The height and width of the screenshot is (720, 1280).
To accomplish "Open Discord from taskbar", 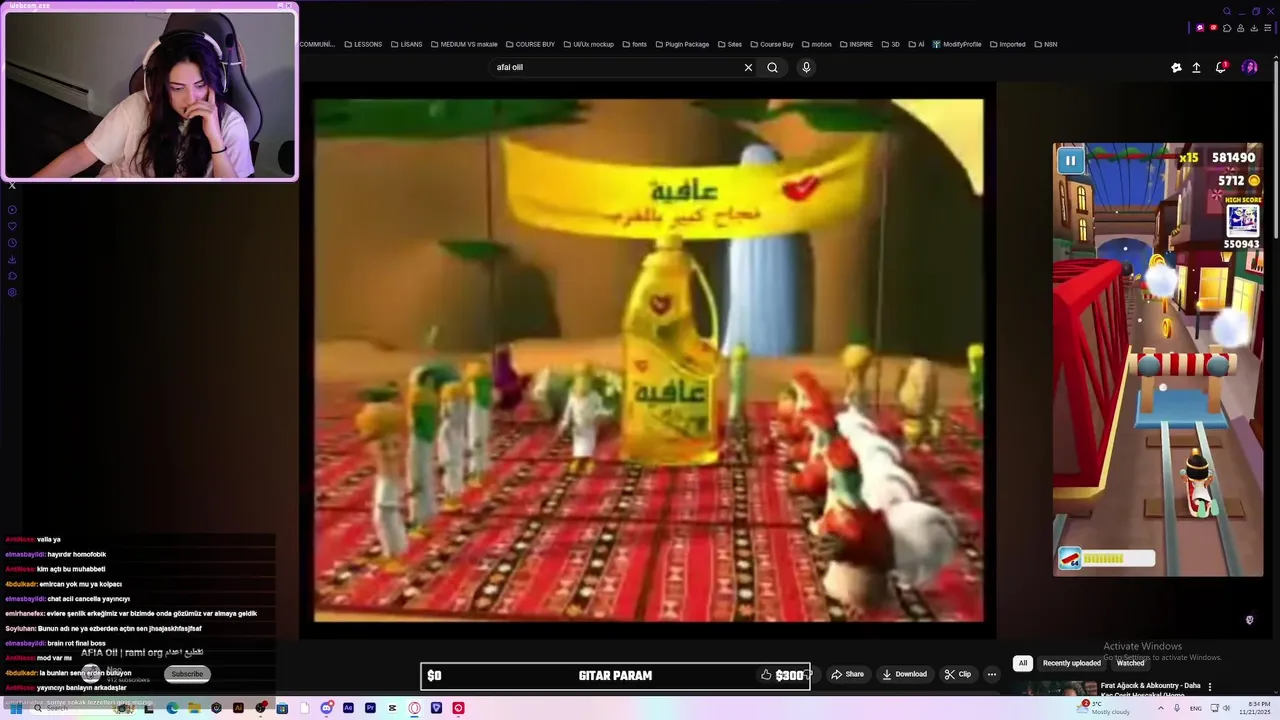I will click(326, 708).
